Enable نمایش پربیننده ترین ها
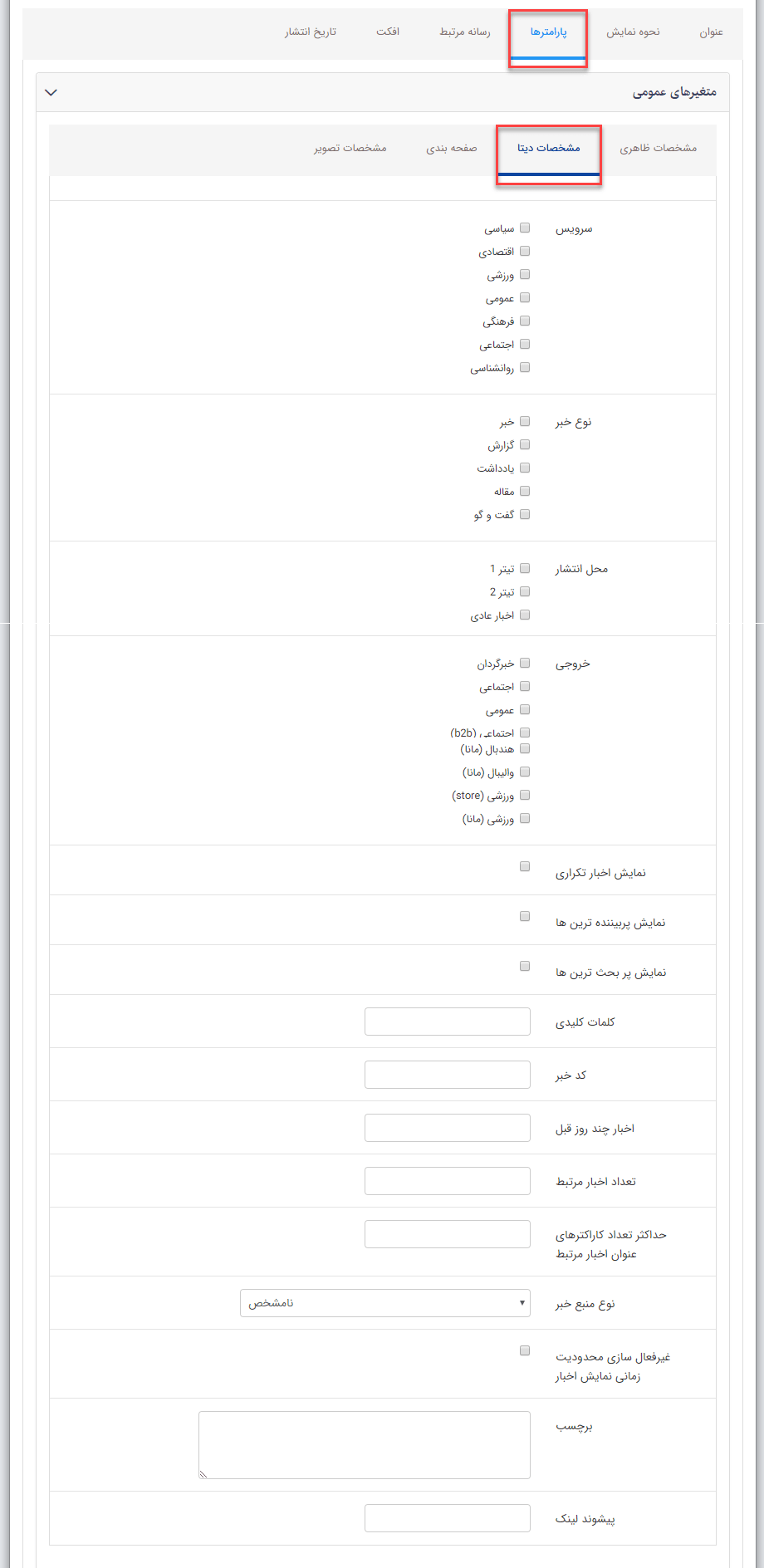The height and width of the screenshot is (1568, 764). pyautogui.click(x=524, y=916)
